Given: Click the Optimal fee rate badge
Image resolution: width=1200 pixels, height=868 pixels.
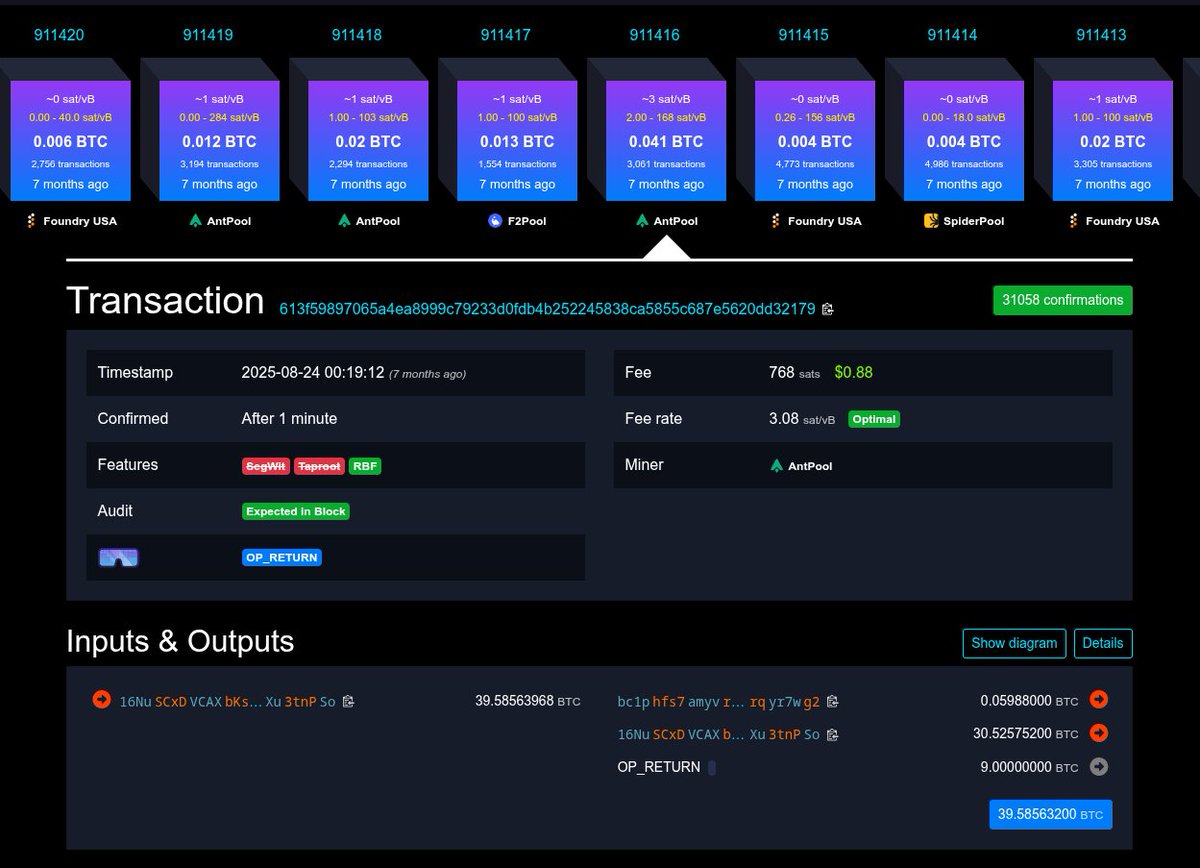Looking at the screenshot, I should coord(874,419).
